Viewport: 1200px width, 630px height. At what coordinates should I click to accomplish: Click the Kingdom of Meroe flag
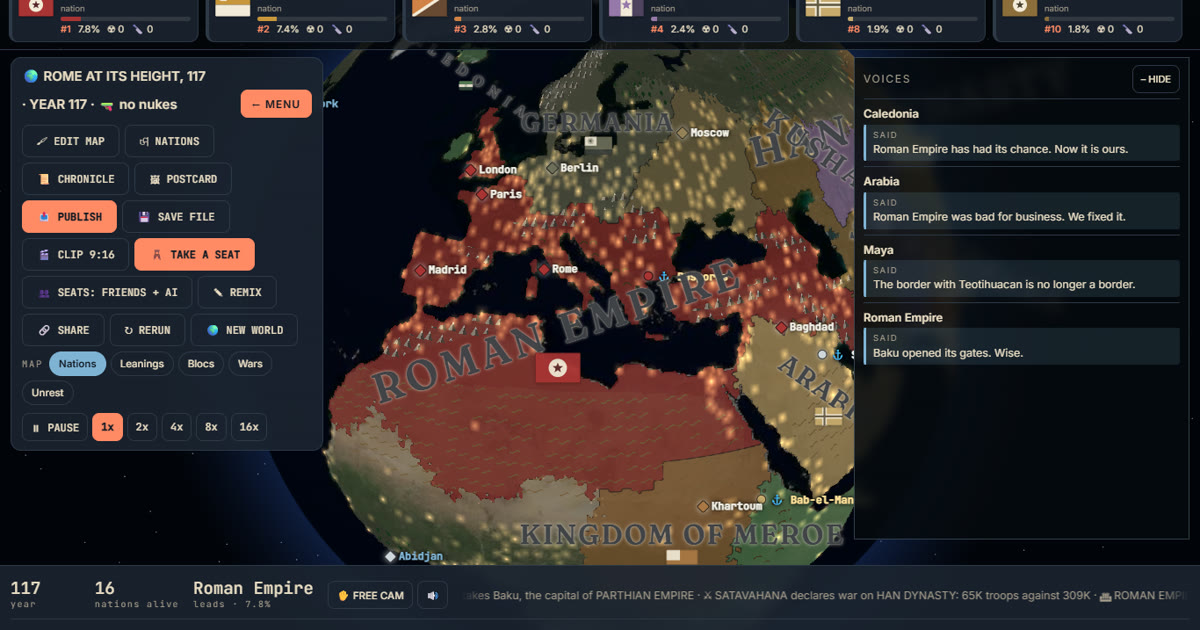(681, 558)
